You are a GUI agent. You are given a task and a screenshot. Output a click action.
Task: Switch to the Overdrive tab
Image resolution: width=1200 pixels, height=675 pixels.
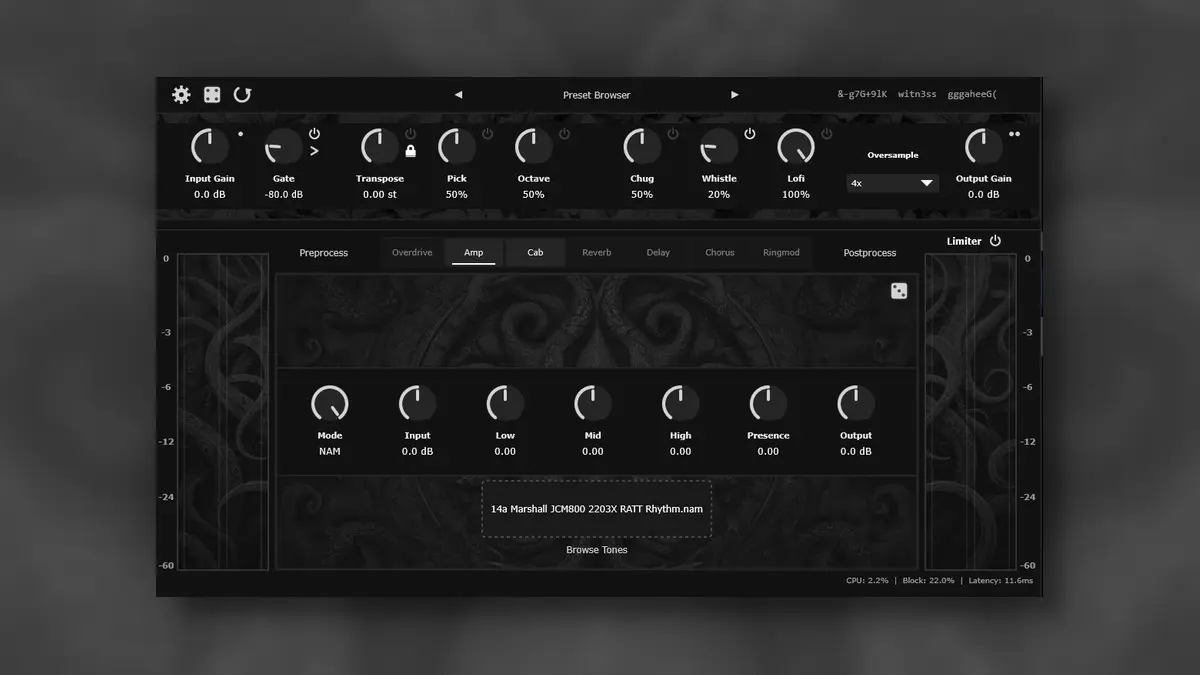412,252
